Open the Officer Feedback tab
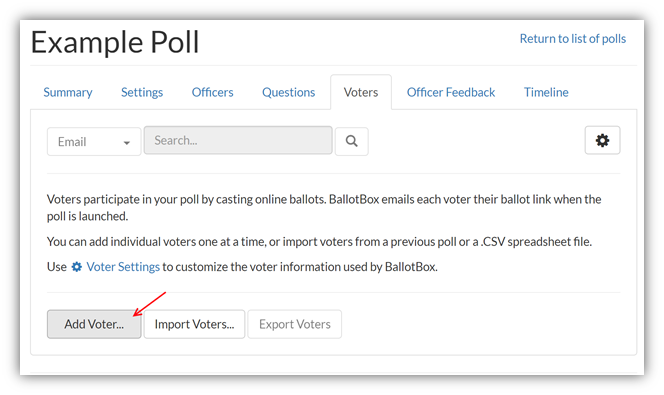 point(451,92)
